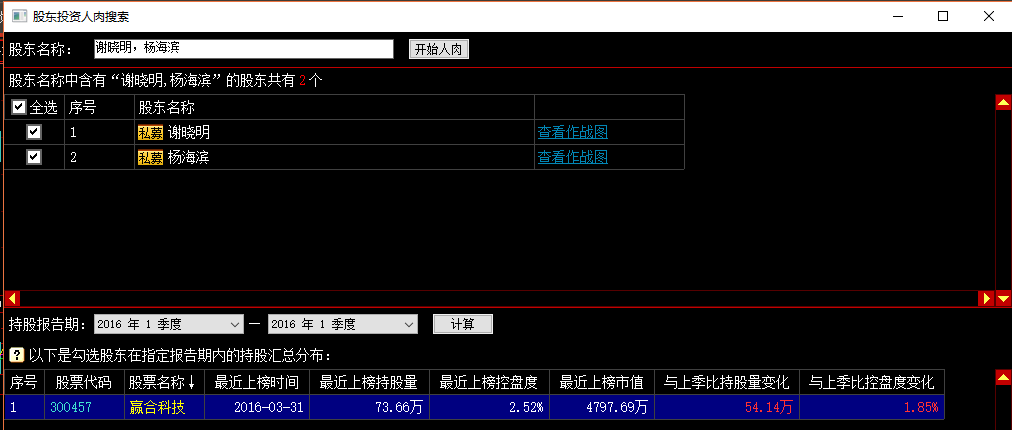Click the shareholder list scroll-down arrow

[1003, 298]
